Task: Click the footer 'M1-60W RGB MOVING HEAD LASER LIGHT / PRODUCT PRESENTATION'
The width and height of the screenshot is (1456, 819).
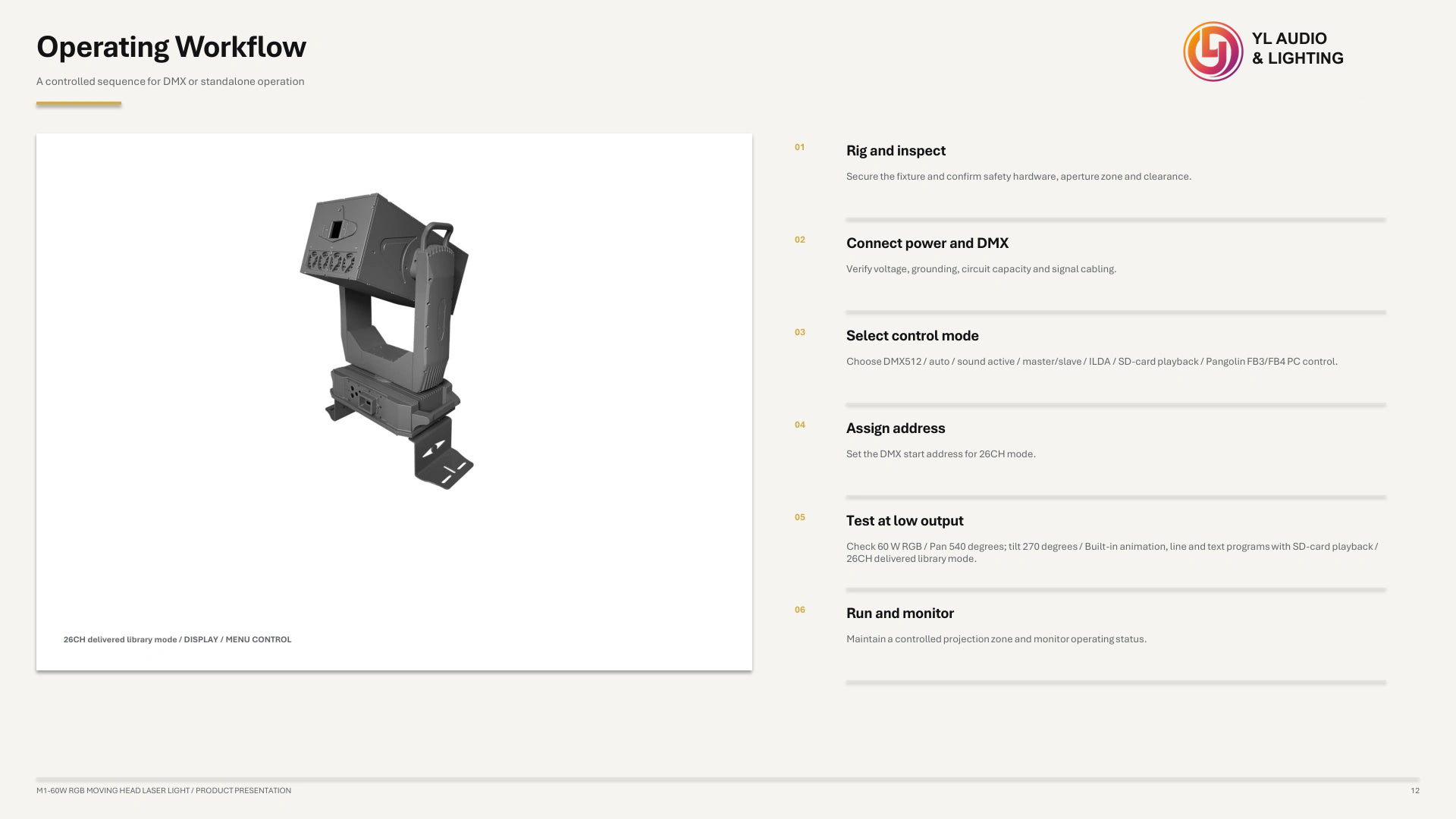Action: (164, 790)
